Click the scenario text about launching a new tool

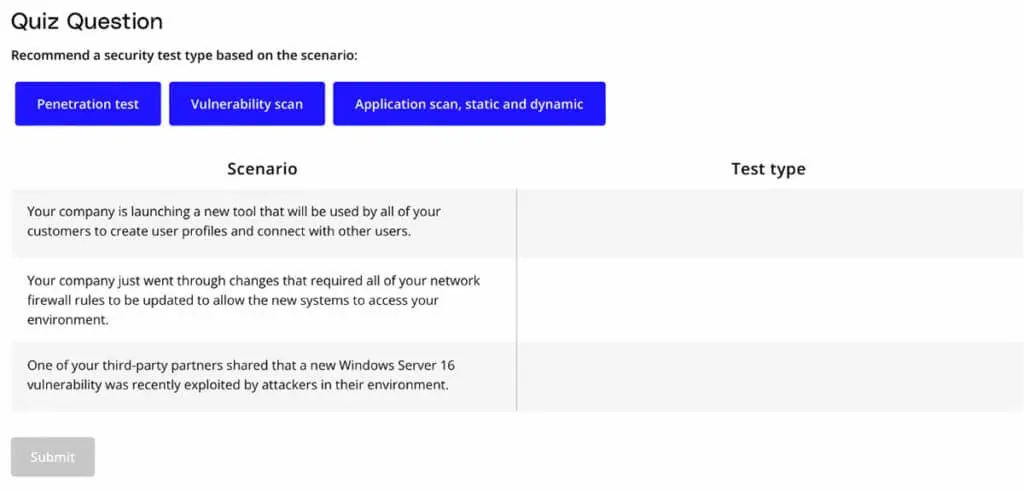point(234,222)
